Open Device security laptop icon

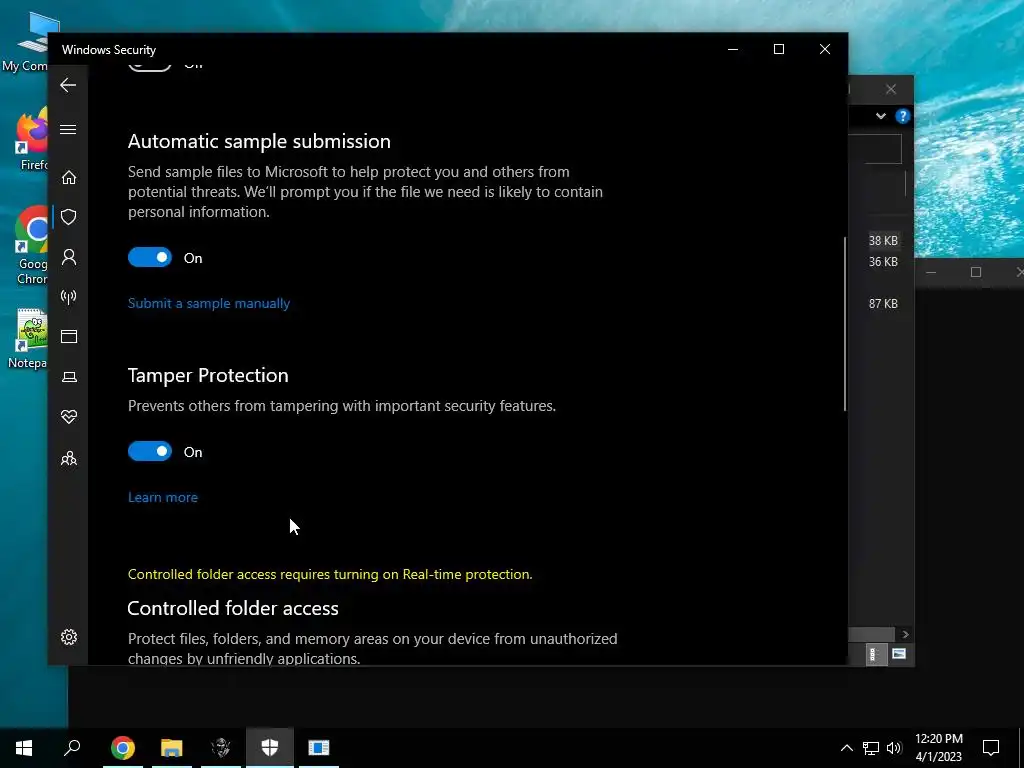[x=69, y=377]
